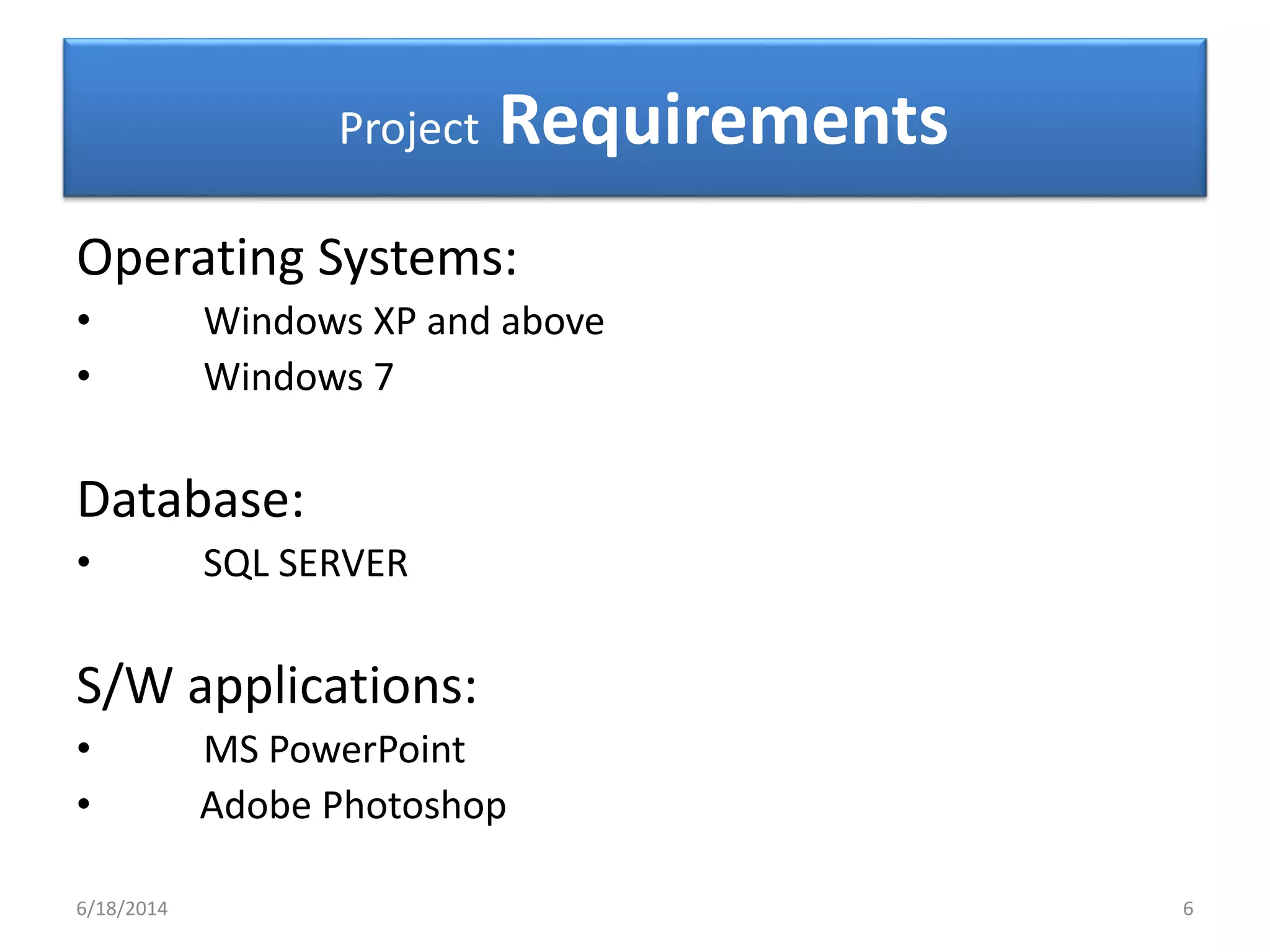Click the word 'Project' in the title
The height and width of the screenshot is (952, 1270).
[x=409, y=129]
